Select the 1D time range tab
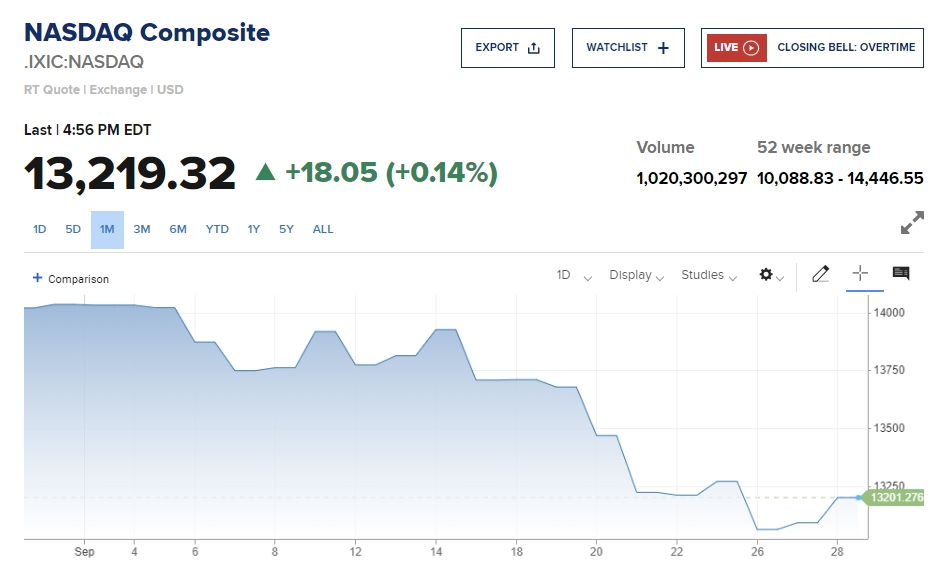The image size is (943, 581). point(40,230)
